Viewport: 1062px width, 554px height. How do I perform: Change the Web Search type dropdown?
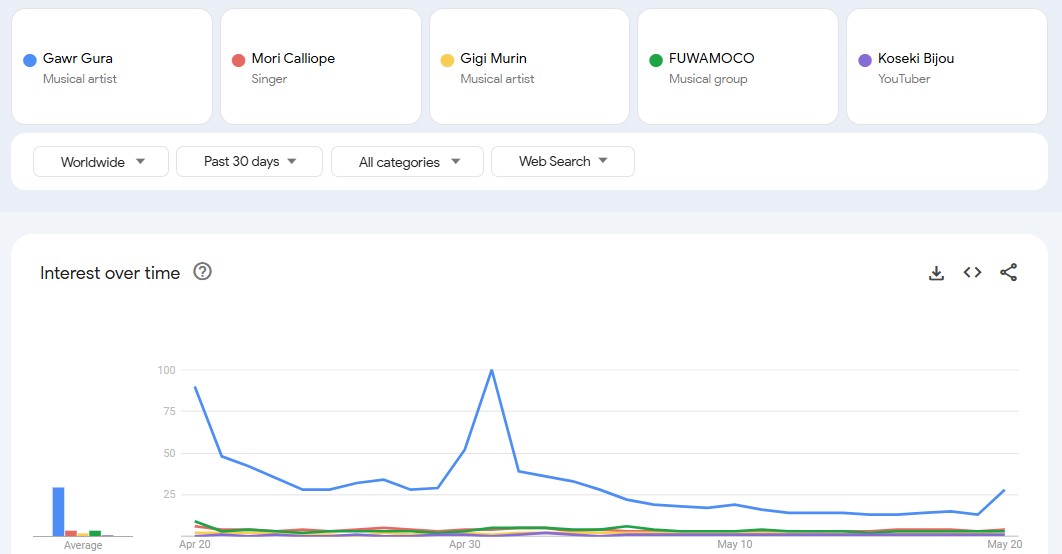pyautogui.click(x=562, y=162)
